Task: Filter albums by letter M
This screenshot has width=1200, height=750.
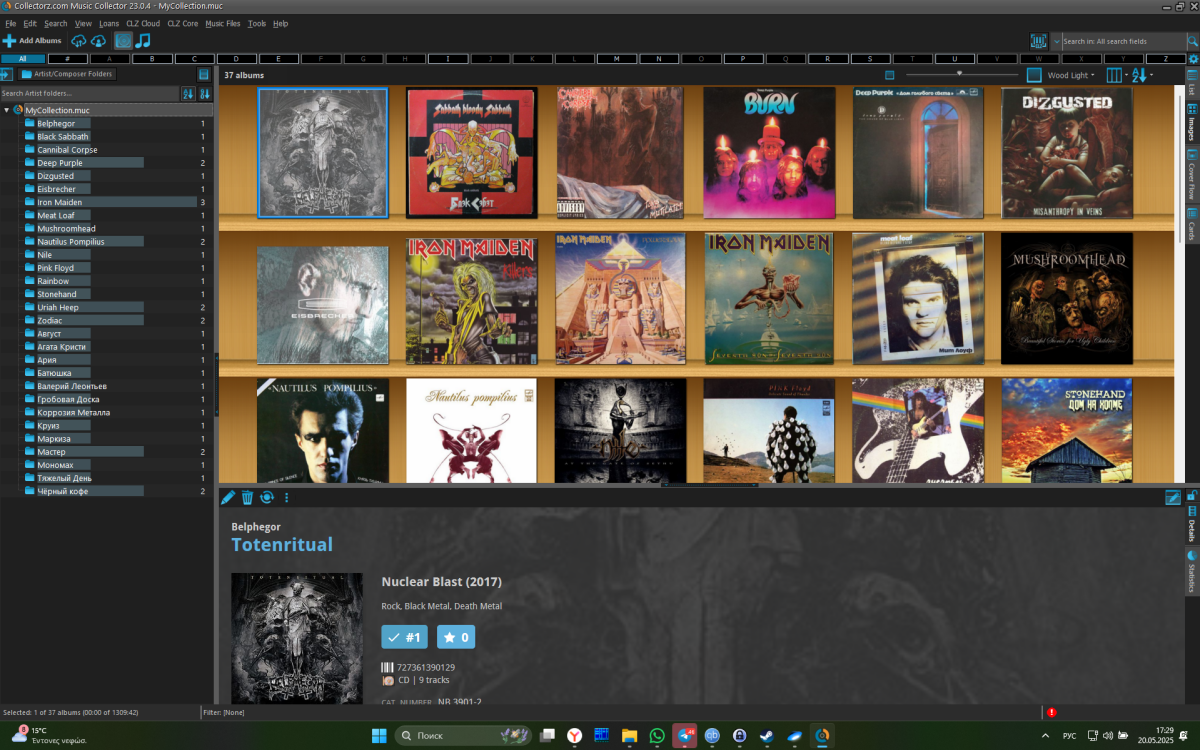Action: [x=616, y=59]
